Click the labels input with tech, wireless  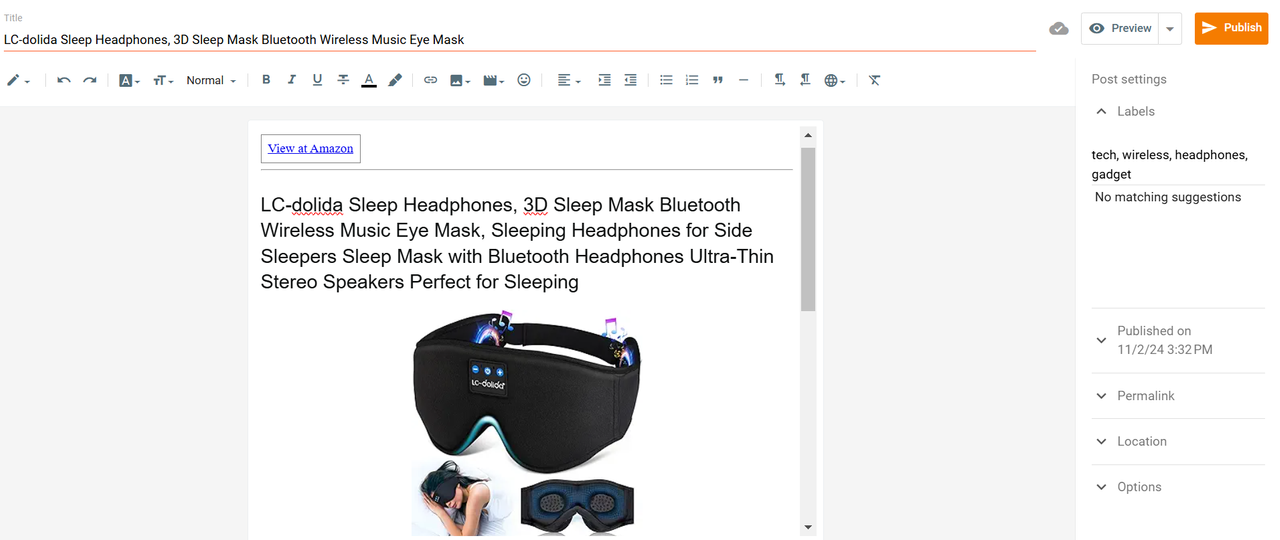point(1178,164)
